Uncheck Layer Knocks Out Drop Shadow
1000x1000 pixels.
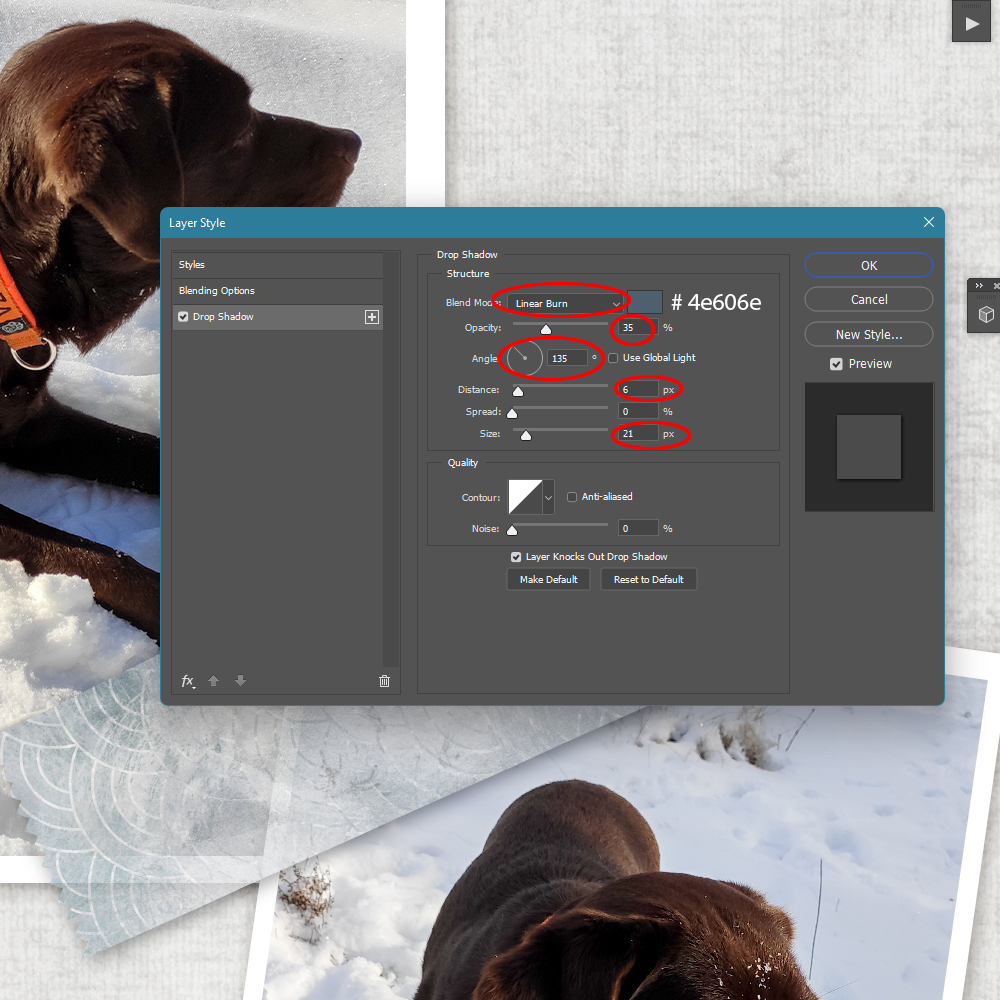coord(516,557)
